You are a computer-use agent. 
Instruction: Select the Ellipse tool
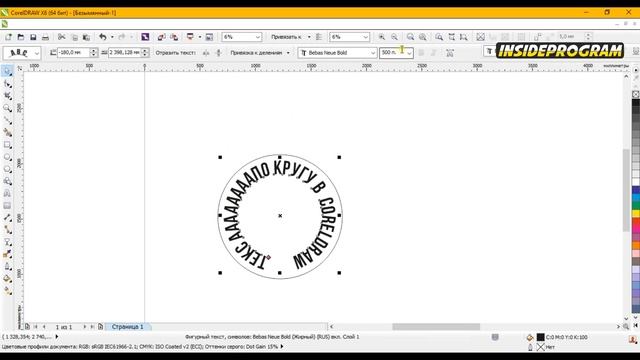click(7, 157)
